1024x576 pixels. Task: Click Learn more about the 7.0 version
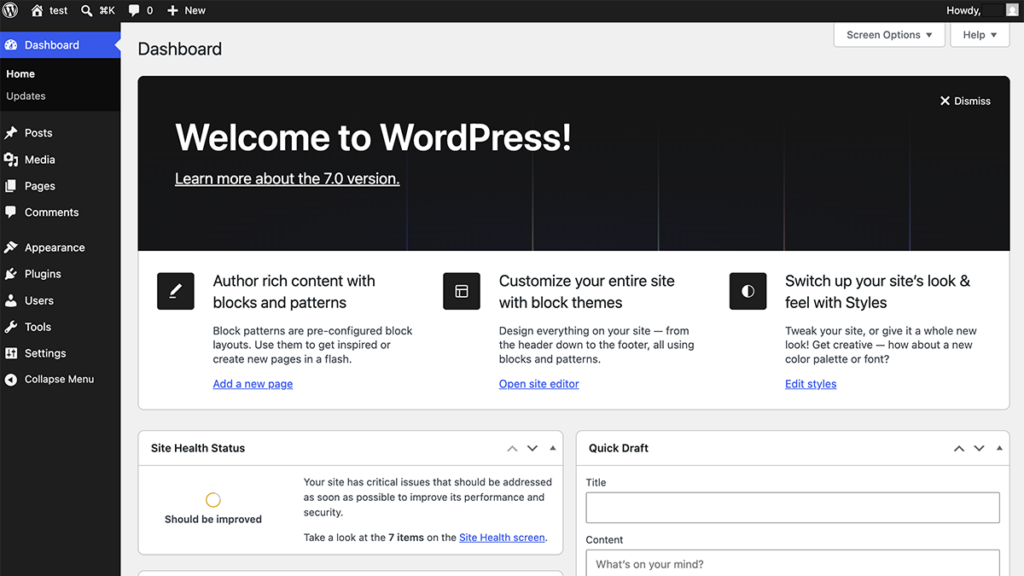coord(286,178)
